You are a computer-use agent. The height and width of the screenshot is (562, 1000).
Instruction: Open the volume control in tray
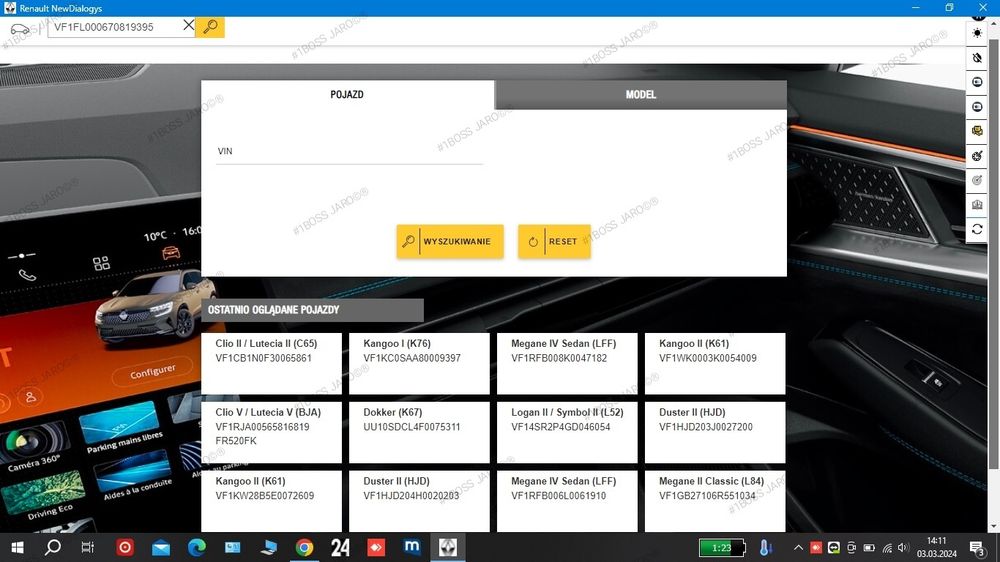point(902,547)
